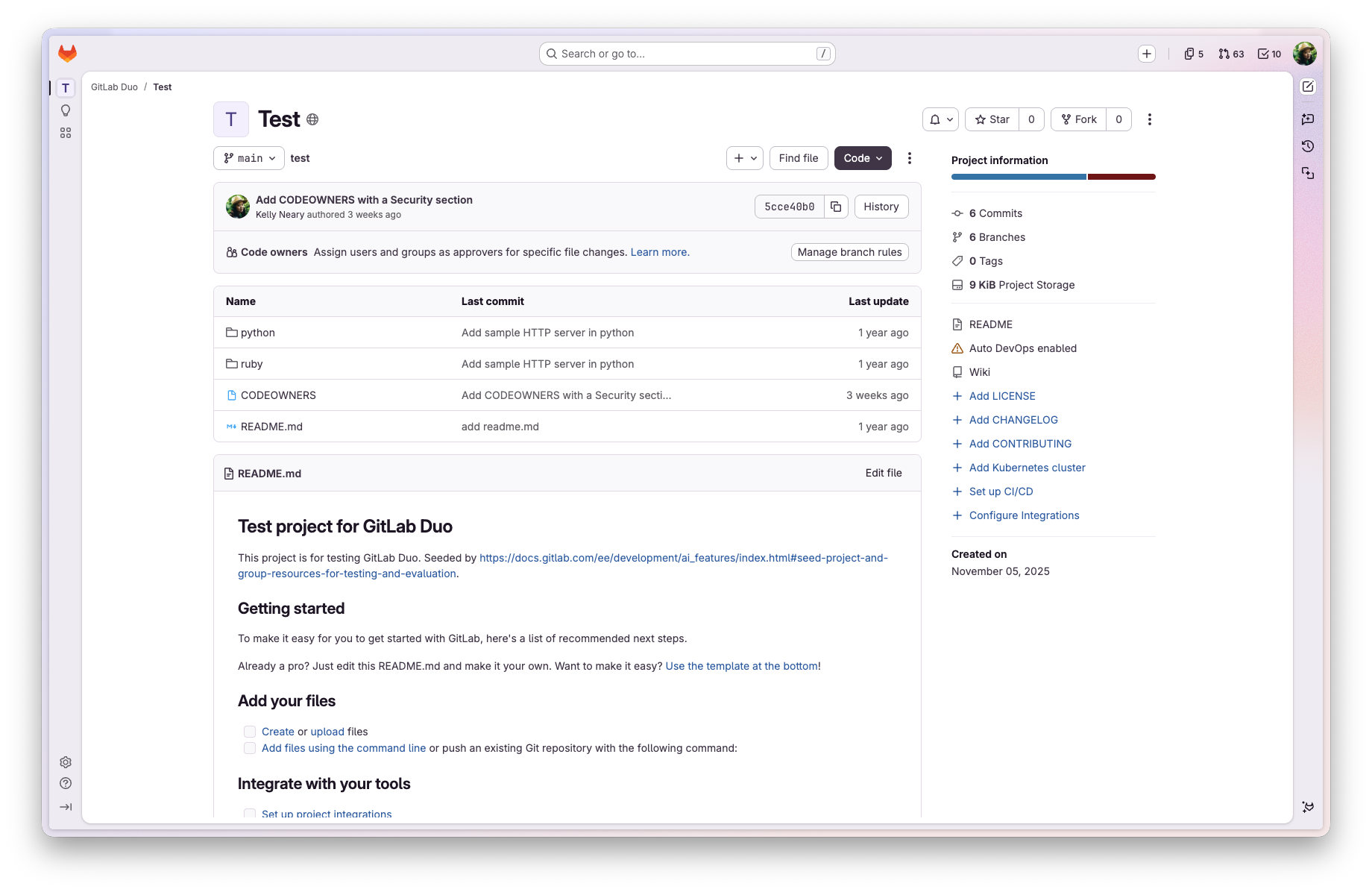
Task: Open commit History
Action: (x=881, y=207)
